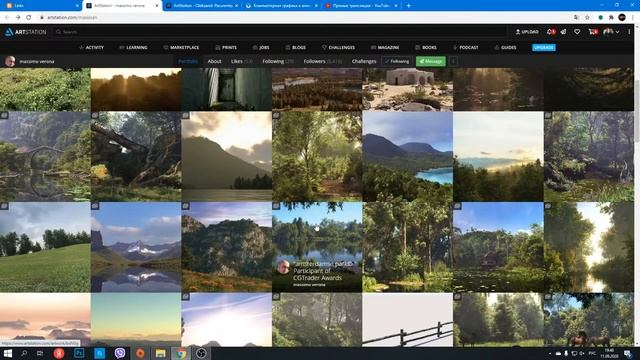Switch to the Followers profile tab
Screen dimensions: 640x360
[322, 61]
